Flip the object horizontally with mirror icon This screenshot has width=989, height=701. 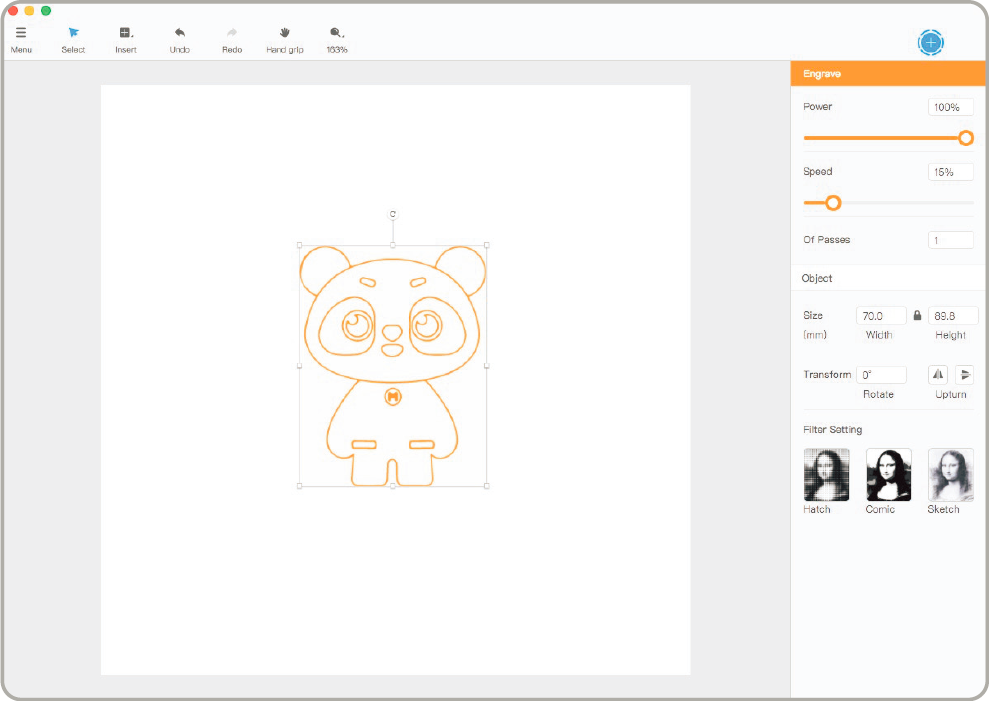(938, 374)
